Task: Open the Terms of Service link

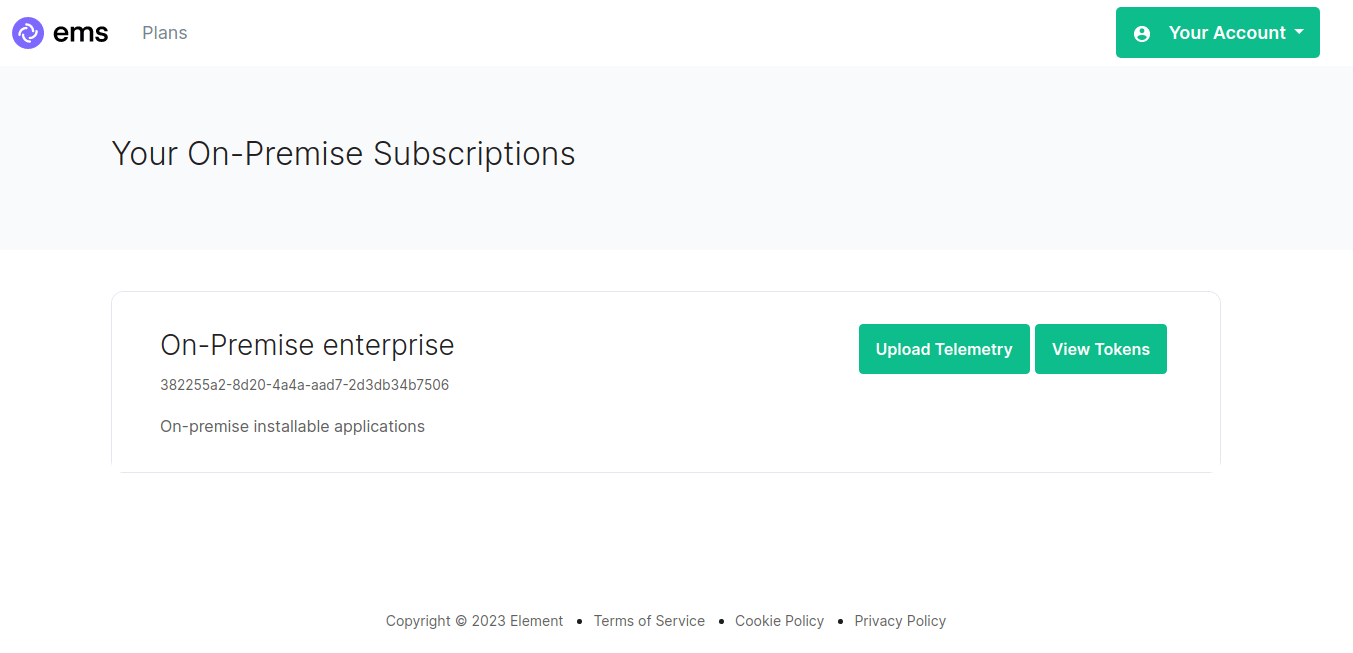Action: (x=649, y=621)
